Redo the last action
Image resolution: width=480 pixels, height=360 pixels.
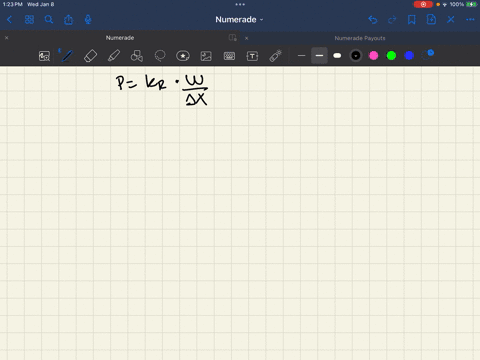(392, 20)
